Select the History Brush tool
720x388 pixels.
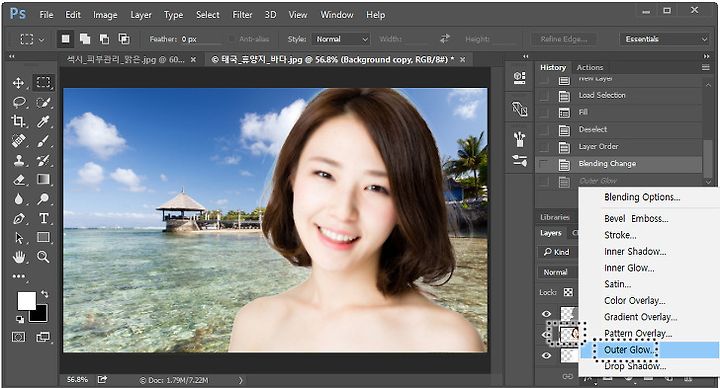click(43, 160)
